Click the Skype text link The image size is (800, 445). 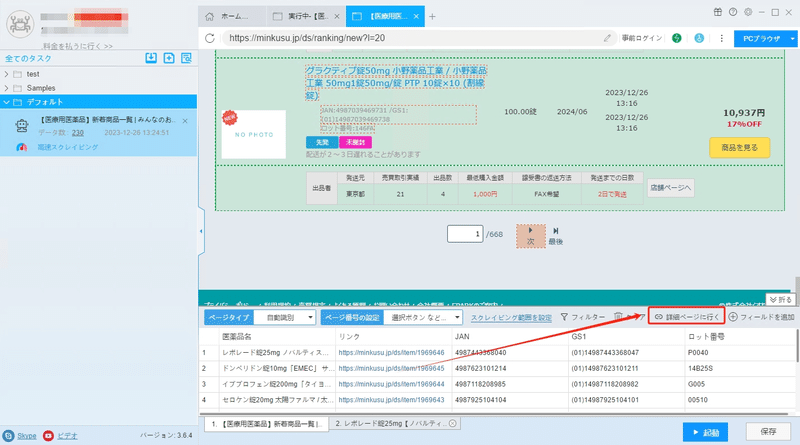click(x=27, y=436)
